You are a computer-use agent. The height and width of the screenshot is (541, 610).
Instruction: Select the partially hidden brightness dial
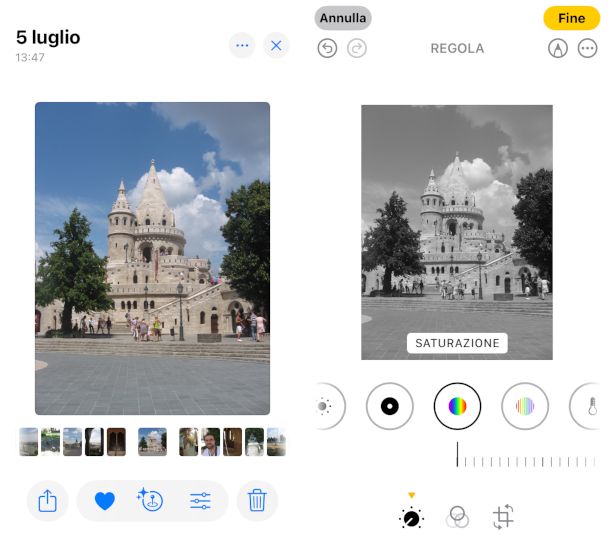[x=330, y=406]
